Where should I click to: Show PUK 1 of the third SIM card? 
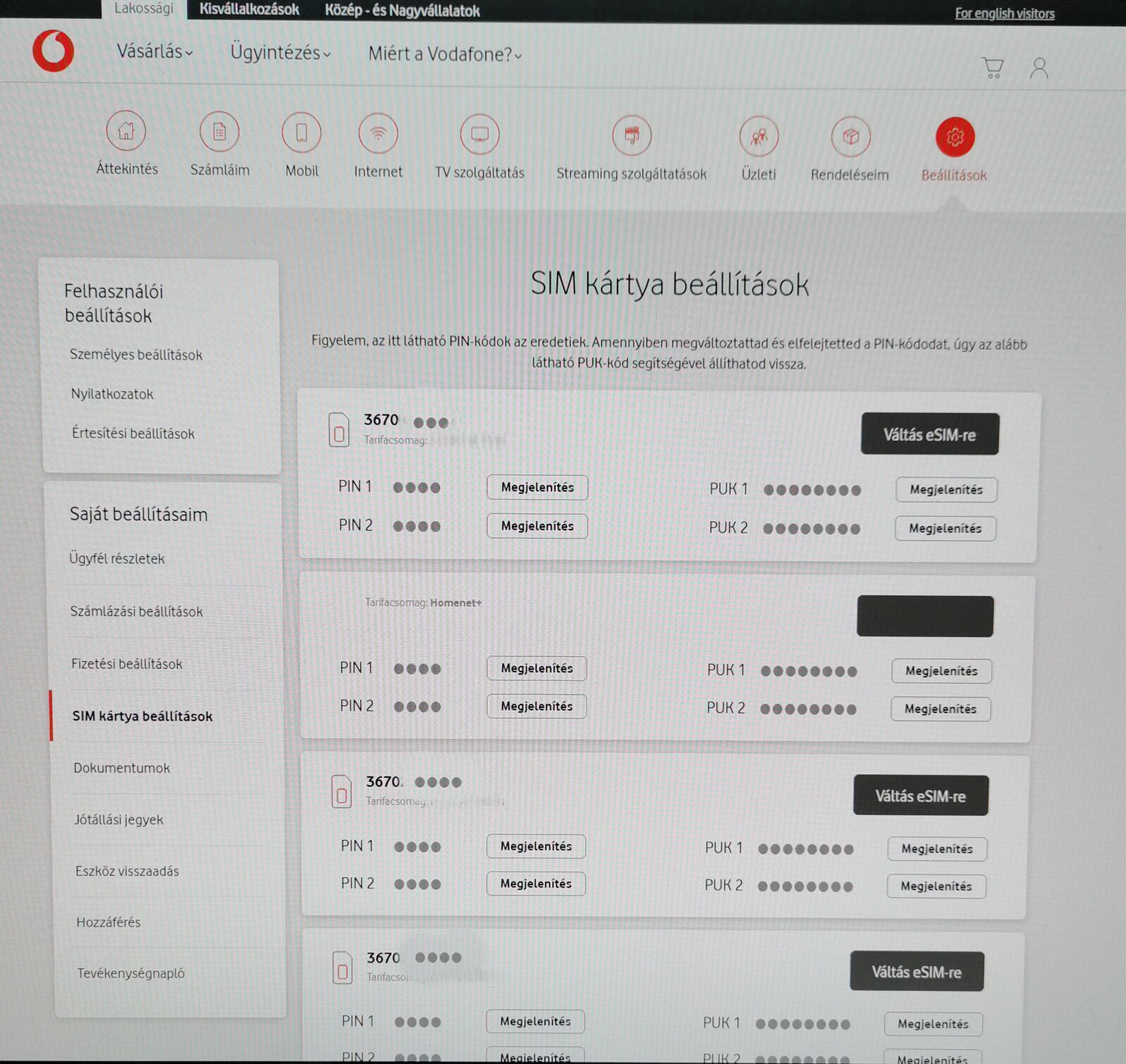(937, 849)
